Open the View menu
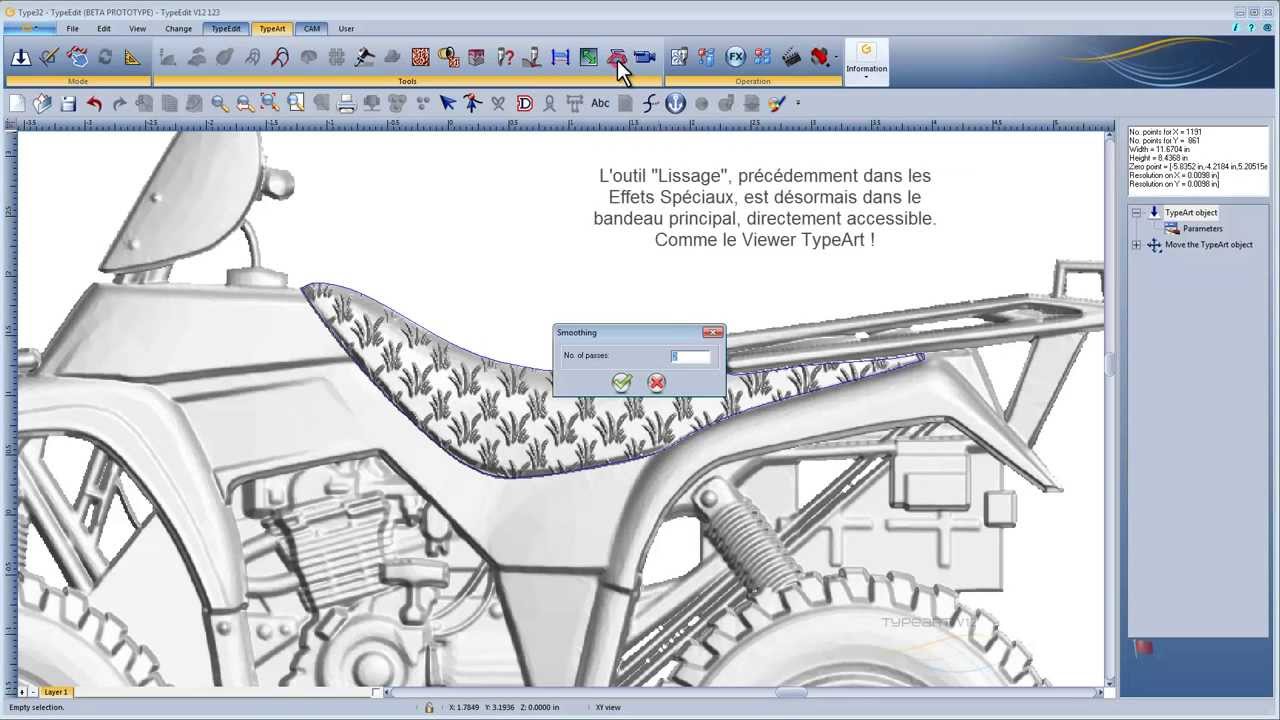 click(x=137, y=29)
